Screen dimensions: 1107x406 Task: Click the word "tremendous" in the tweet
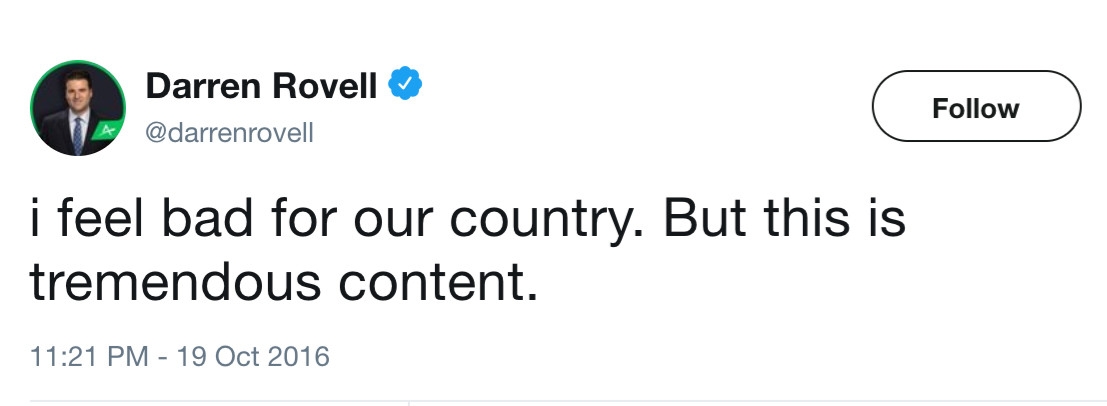177,285
